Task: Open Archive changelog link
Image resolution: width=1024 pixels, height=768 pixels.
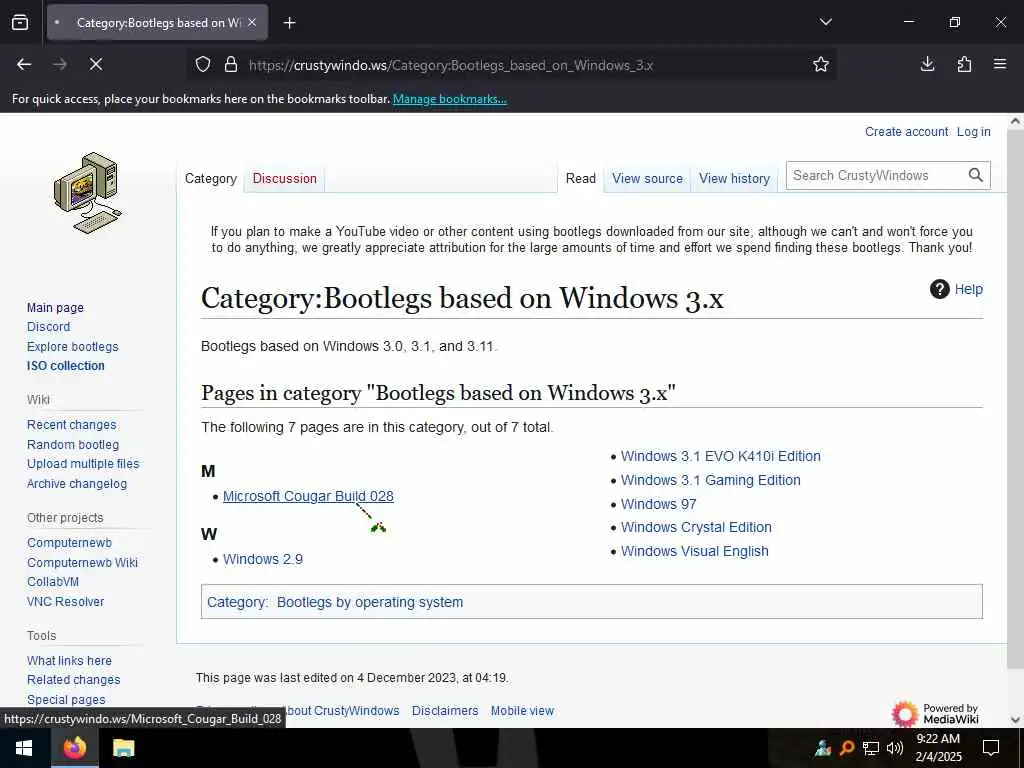Action: (x=76, y=484)
